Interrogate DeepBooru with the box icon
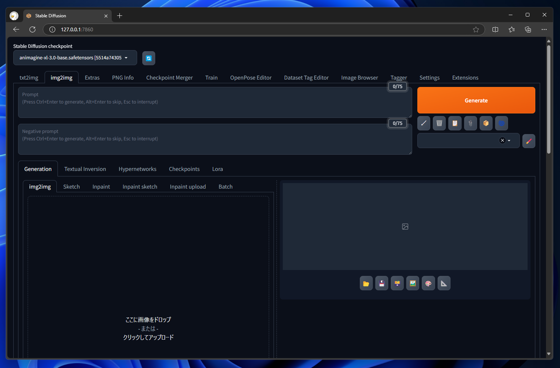 tap(486, 123)
